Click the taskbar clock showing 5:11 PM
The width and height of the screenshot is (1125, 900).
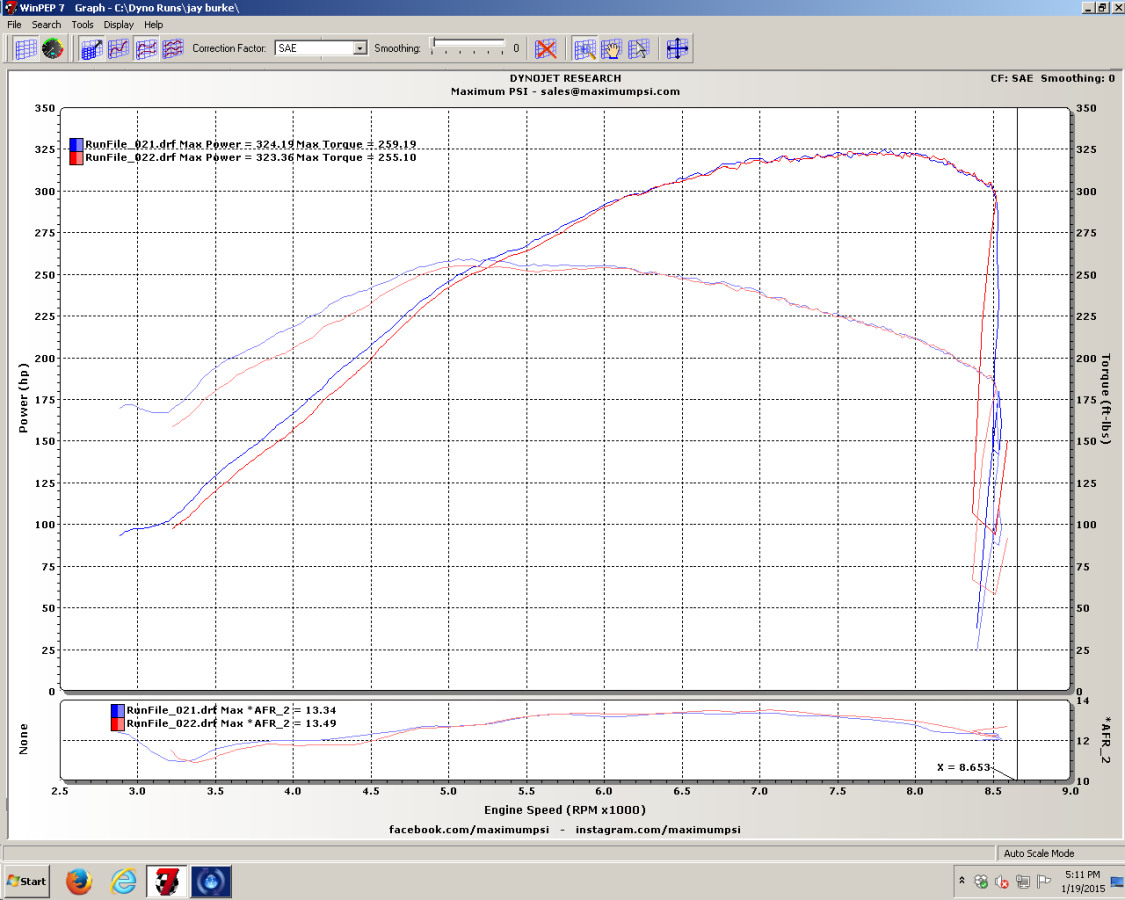[x=1082, y=881]
